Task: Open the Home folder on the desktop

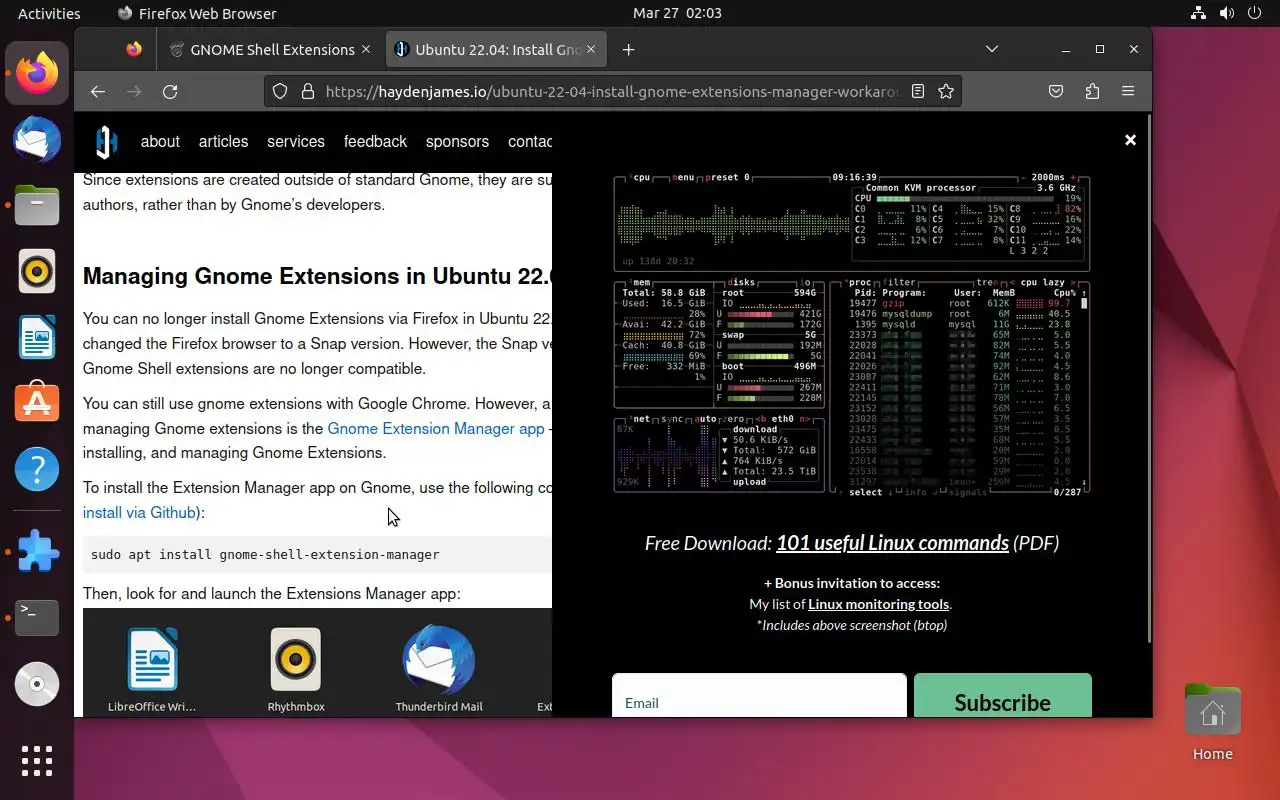Action: (x=1212, y=722)
